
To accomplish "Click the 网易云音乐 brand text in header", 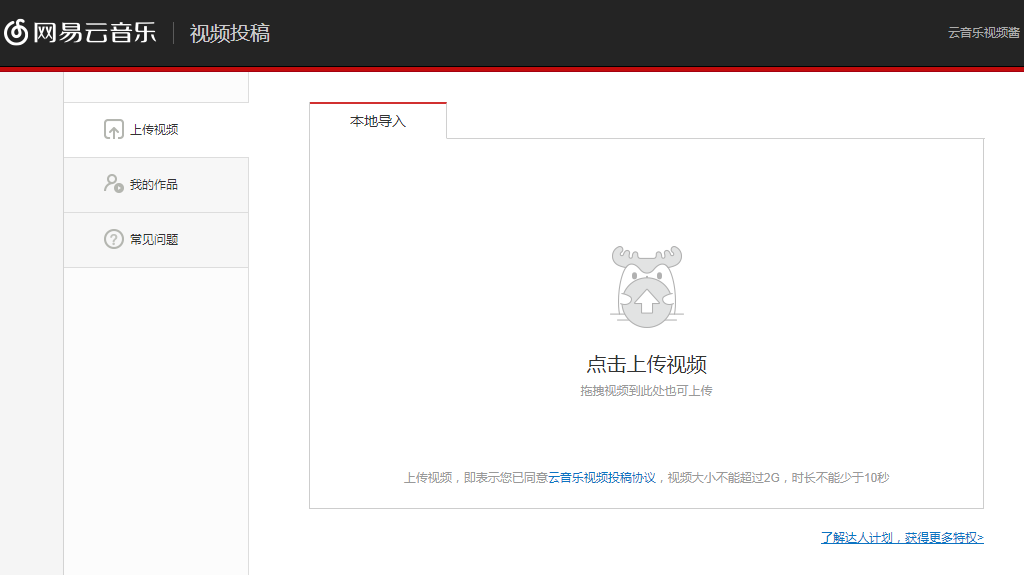I will pyautogui.click(x=95, y=33).
